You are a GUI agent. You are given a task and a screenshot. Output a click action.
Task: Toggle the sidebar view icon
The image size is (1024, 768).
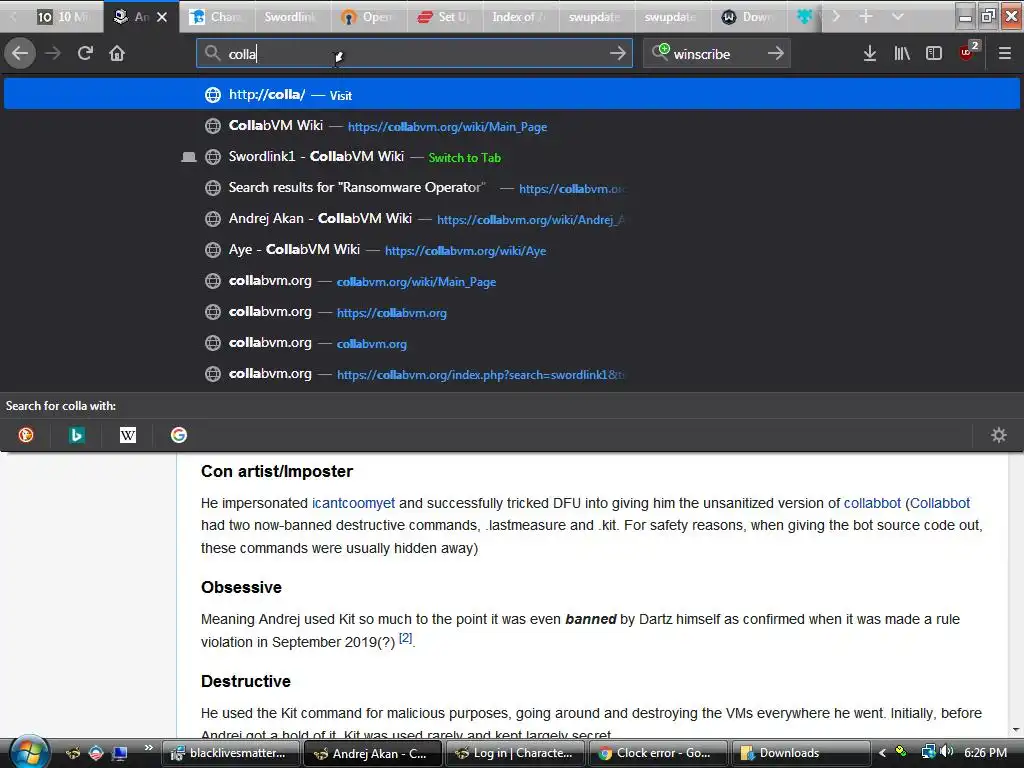point(934,53)
